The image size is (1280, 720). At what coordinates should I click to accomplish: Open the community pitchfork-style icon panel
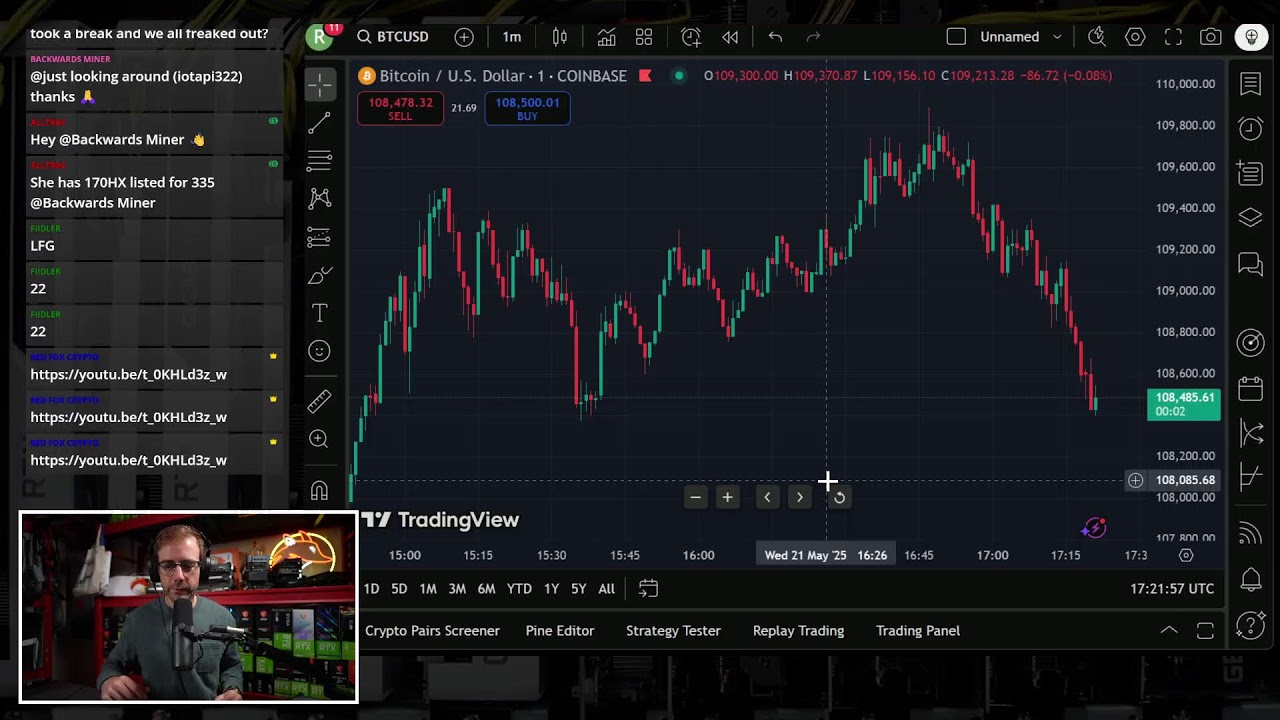(x=1251, y=433)
